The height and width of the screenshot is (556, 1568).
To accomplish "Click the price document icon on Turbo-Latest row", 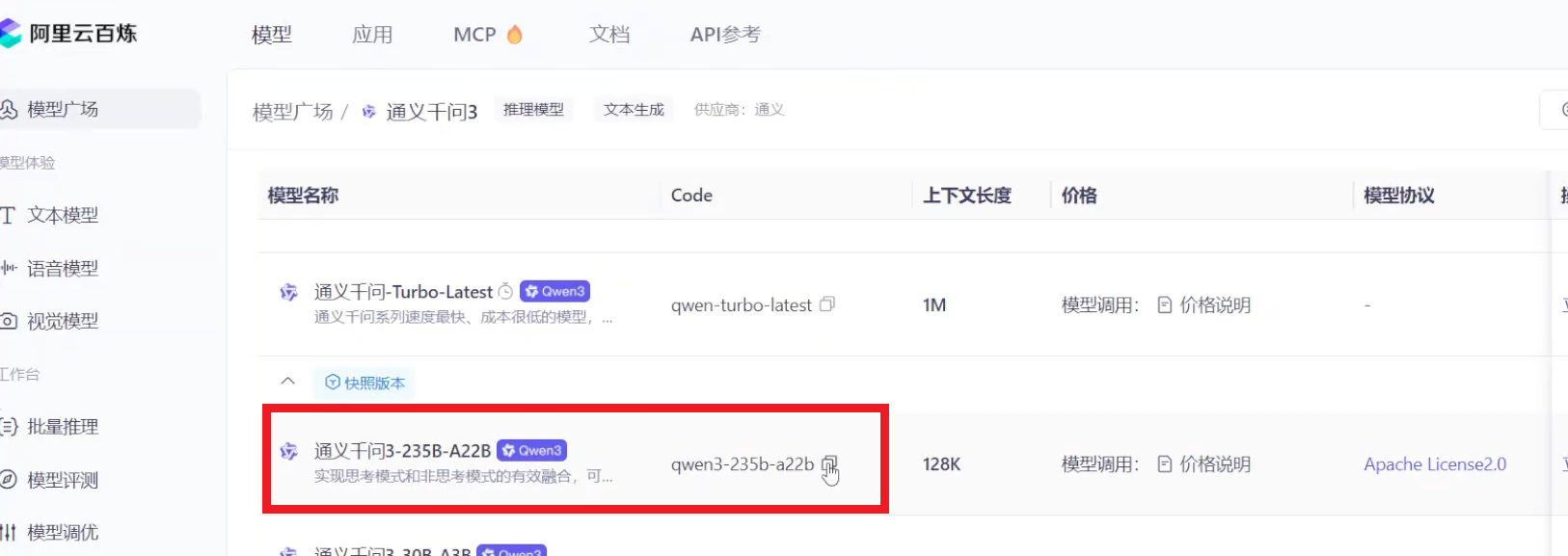I will click(x=1165, y=304).
